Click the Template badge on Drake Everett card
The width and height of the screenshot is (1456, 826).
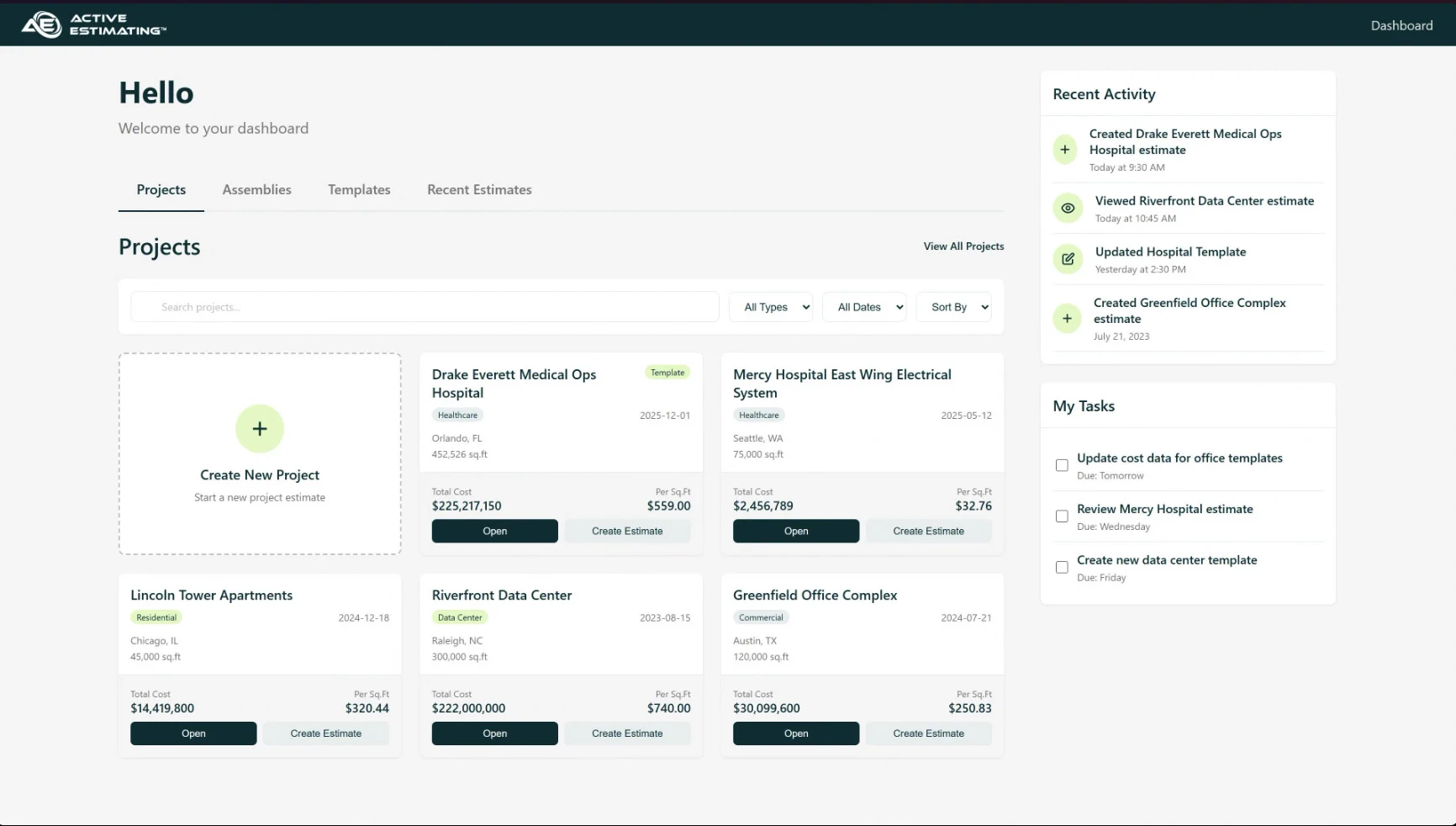667,373
